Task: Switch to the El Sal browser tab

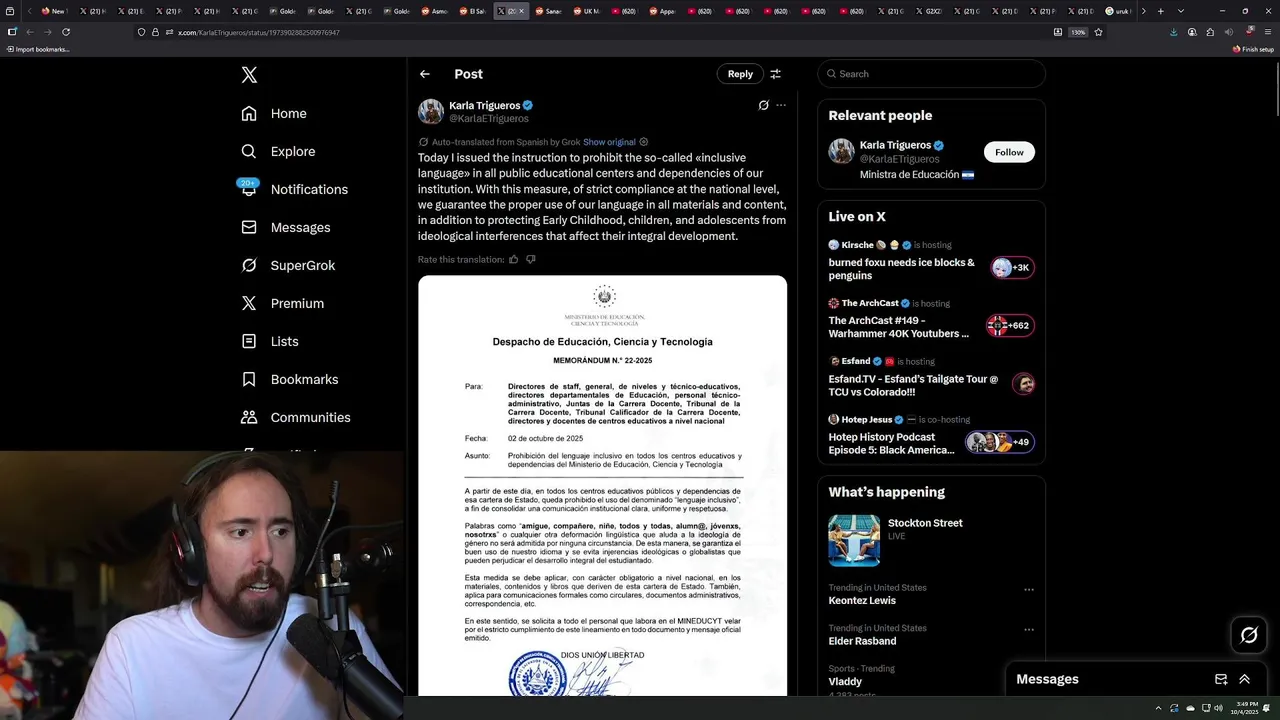Action: click(472, 11)
